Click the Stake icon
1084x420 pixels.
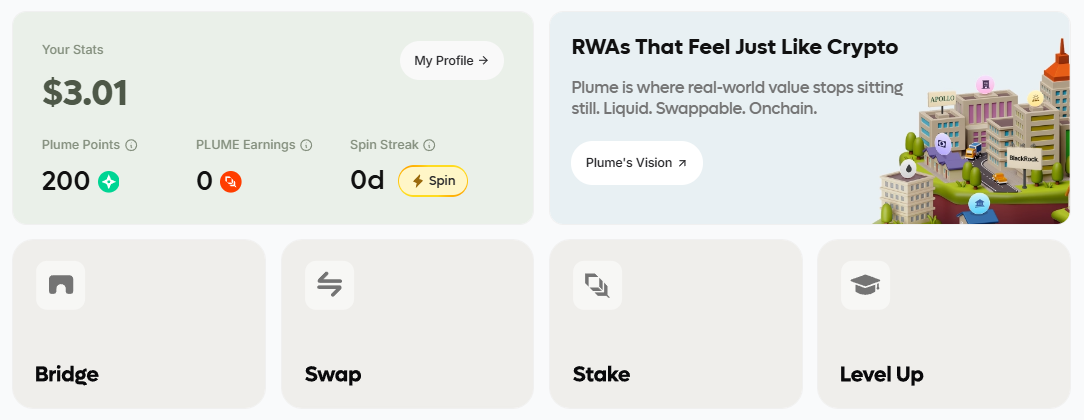click(x=597, y=286)
